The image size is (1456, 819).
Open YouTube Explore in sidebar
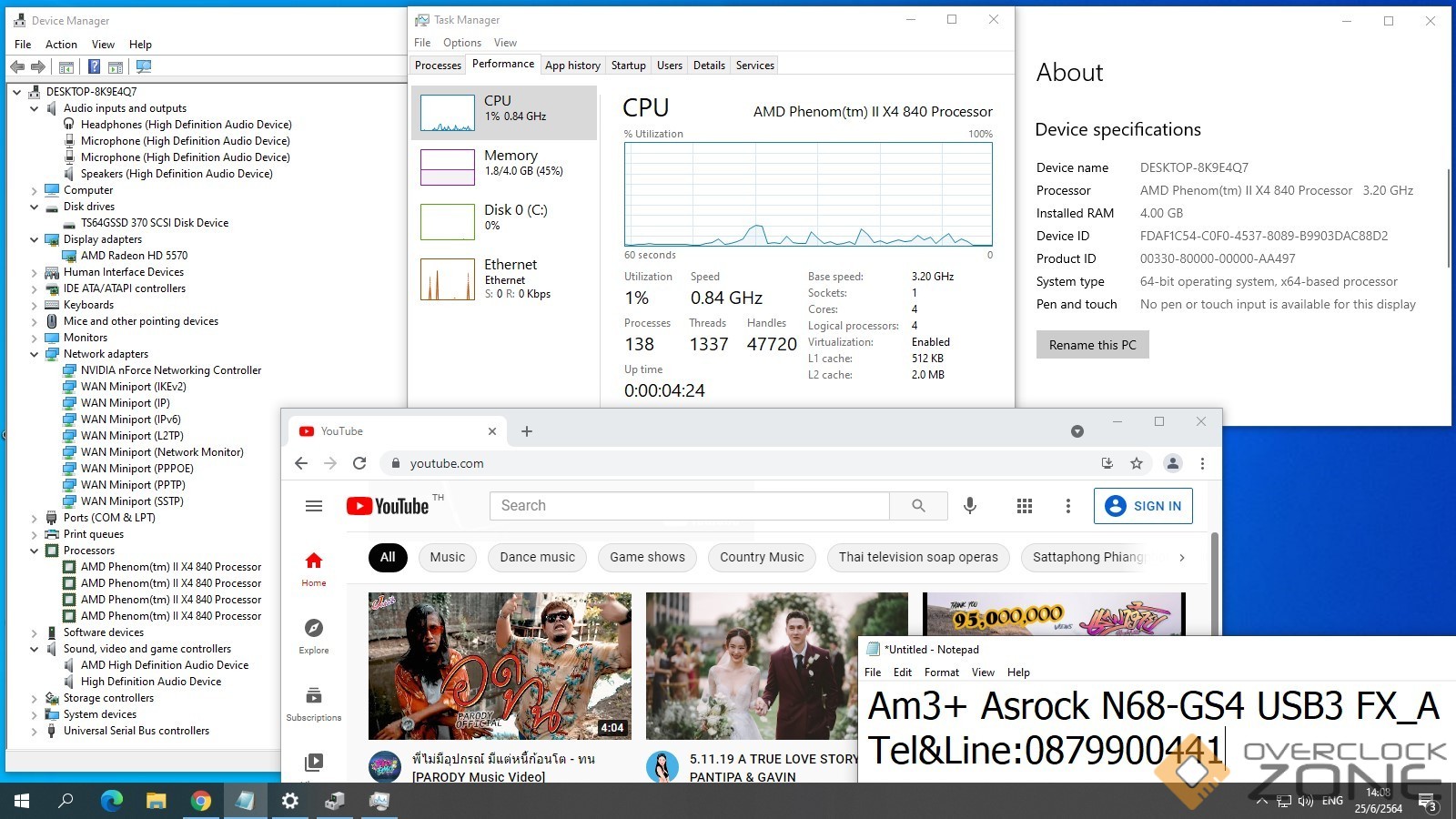click(x=314, y=635)
